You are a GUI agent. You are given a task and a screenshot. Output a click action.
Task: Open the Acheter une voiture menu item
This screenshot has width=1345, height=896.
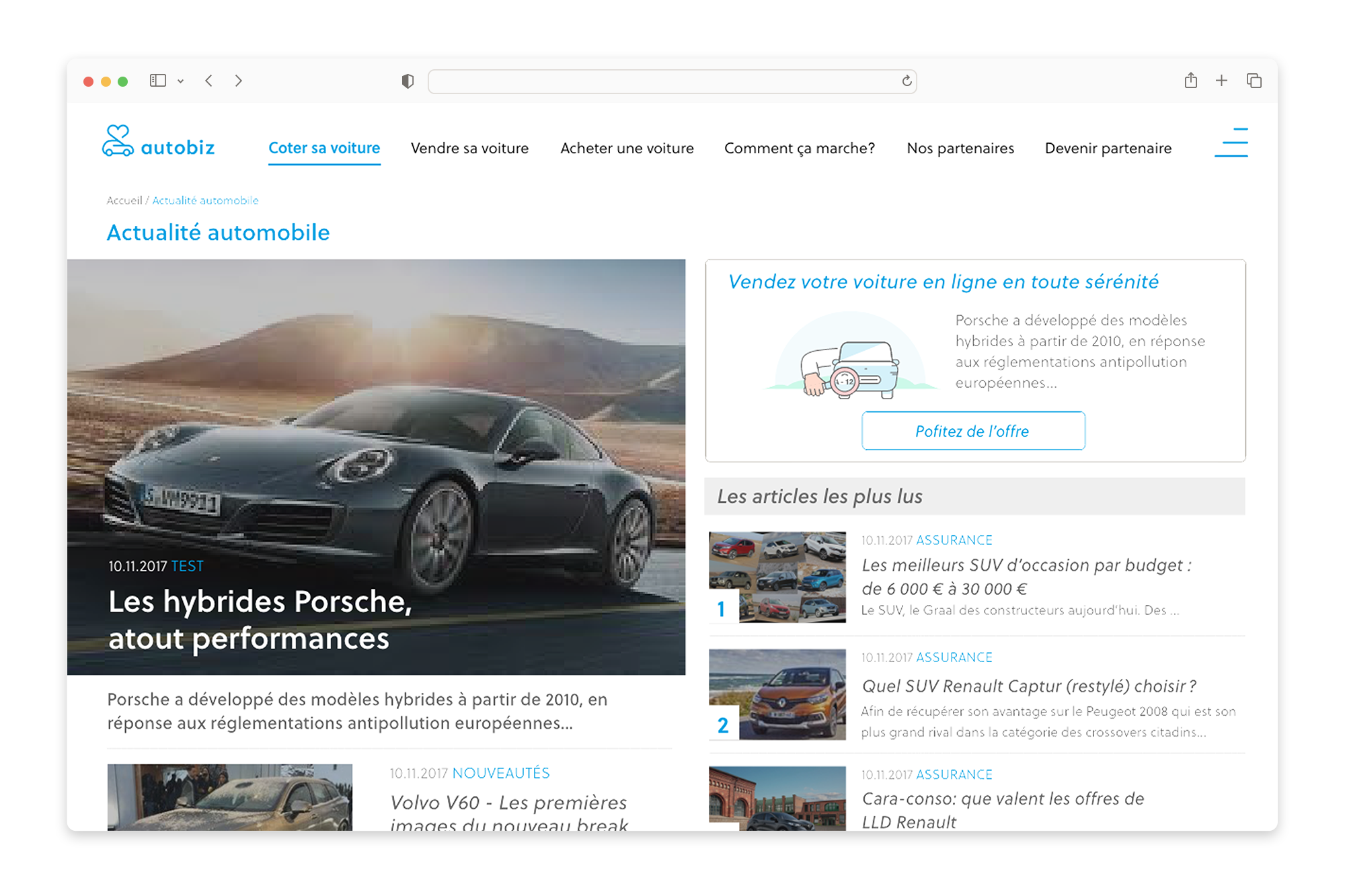coord(627,148)
